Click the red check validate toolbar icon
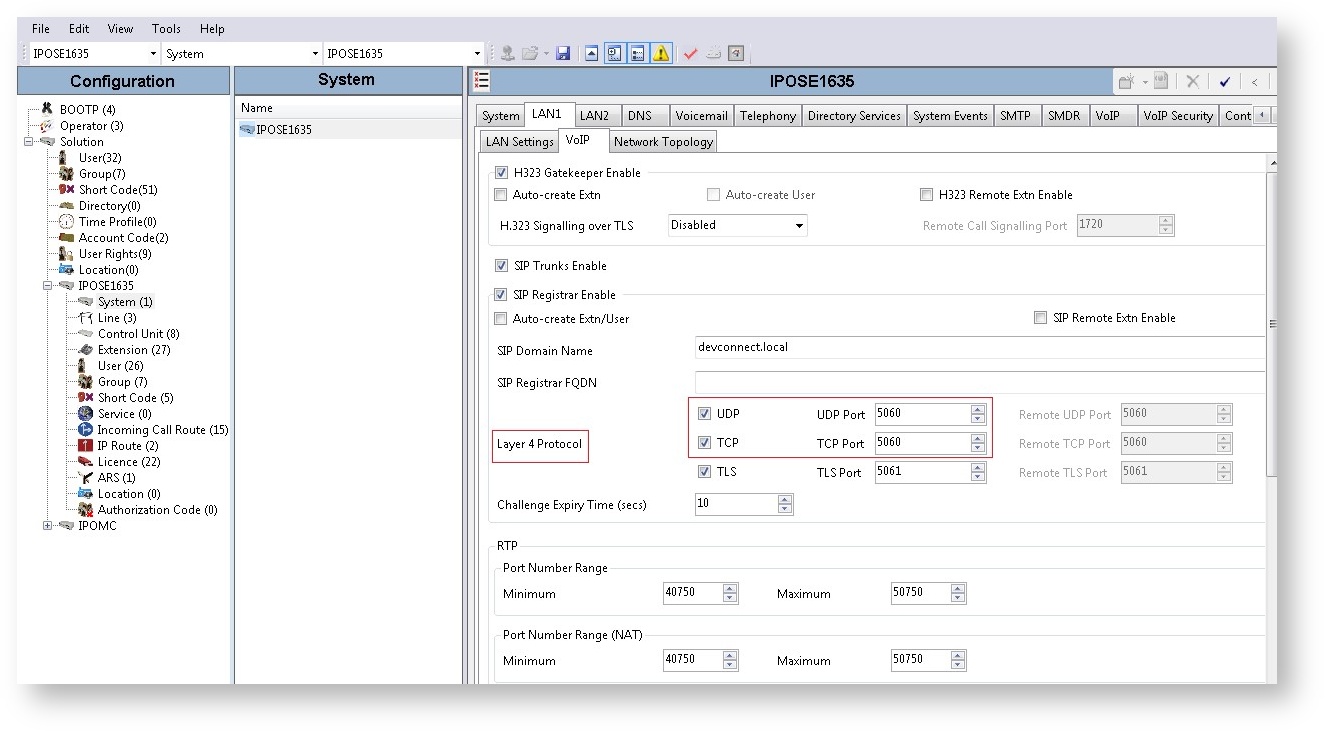Screen dimensions: 1325x732 [690, 53]
